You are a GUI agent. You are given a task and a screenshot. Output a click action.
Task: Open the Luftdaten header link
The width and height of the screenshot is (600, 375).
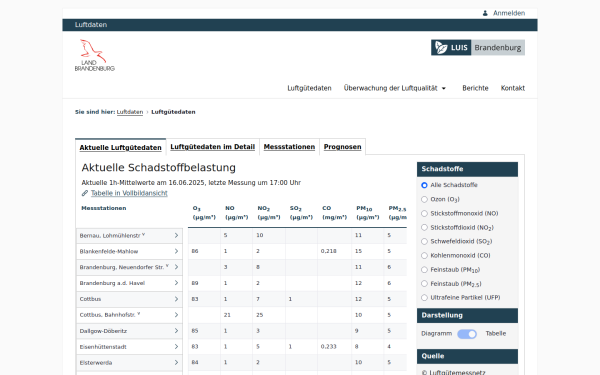[x=91, y=25]
